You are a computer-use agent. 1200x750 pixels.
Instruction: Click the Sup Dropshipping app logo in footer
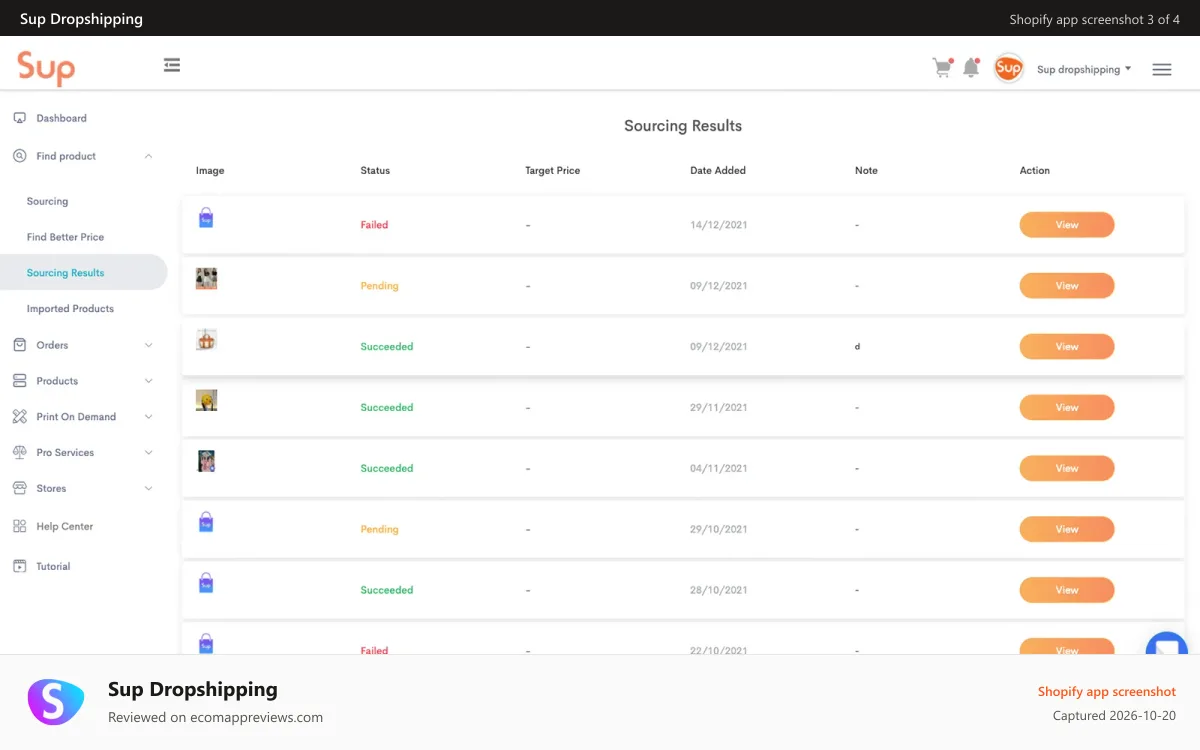[56, 702]
